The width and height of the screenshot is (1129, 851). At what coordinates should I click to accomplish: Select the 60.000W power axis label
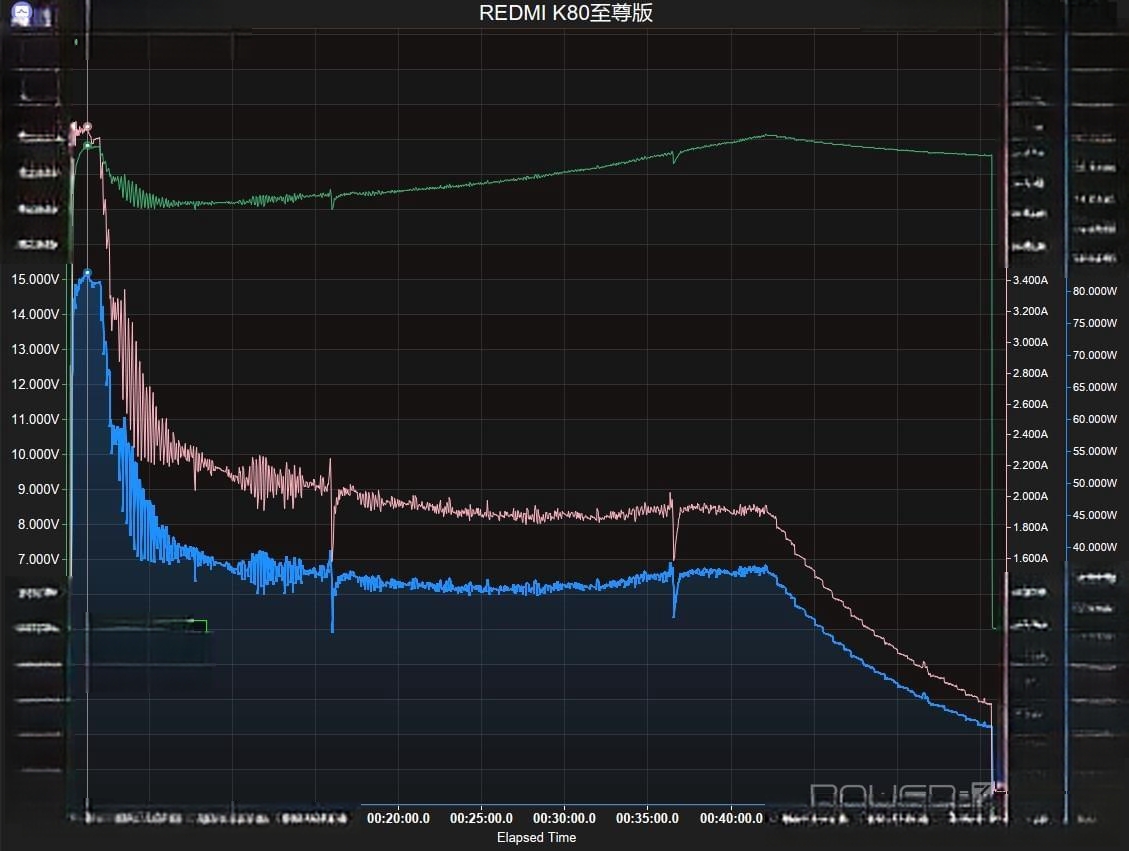tap(1095, 419)
